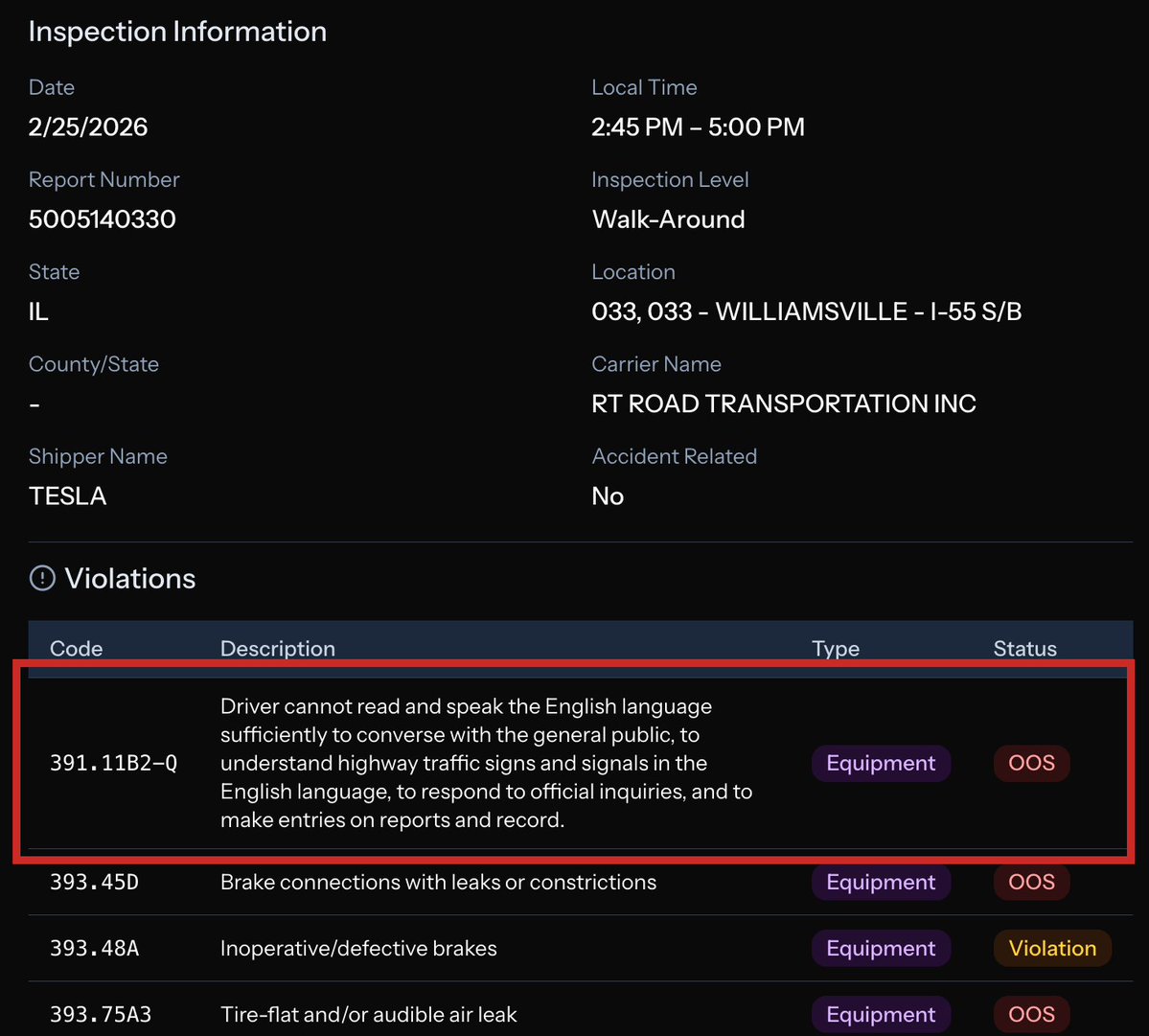Image resolution: width=1149 pixels, height=1036 pixels.
Task: Click the Description column header
Action: point(278,649)
